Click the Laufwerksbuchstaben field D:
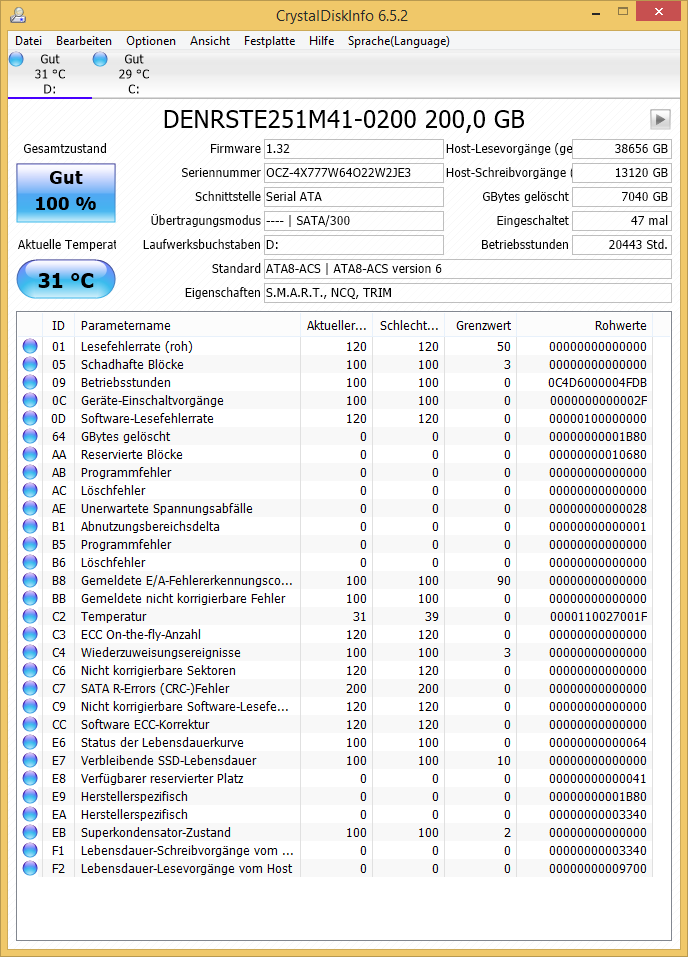The image size is (688, 957). [x=353, y=245]
